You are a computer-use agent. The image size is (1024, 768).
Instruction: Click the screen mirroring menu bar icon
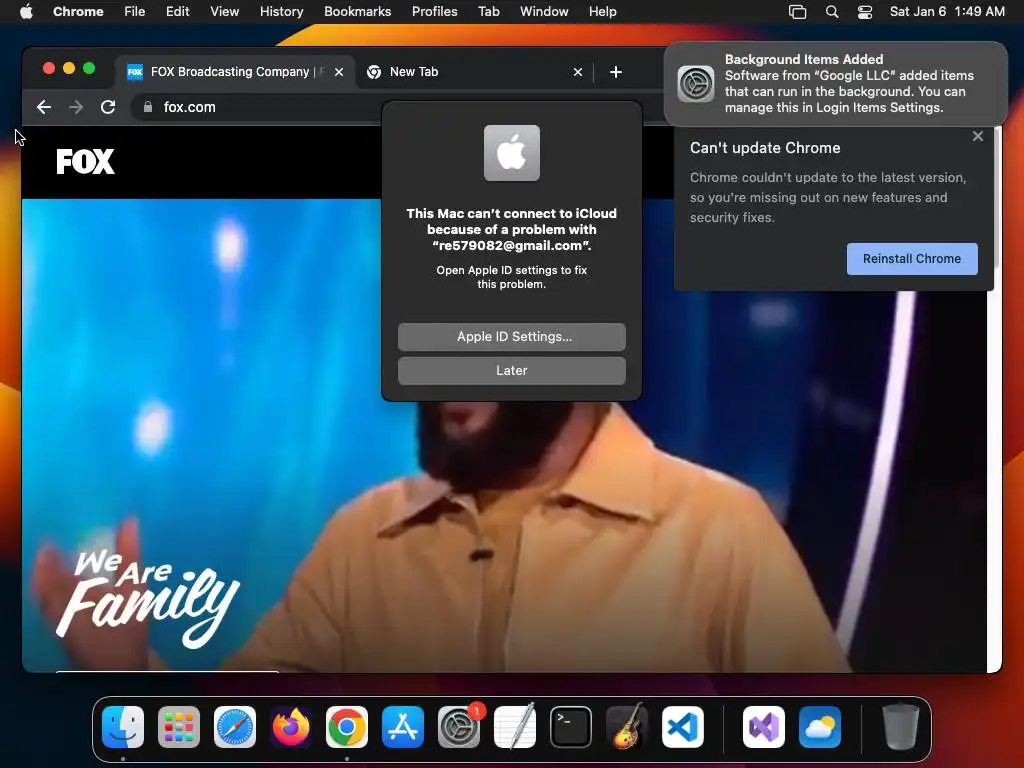click(x=797, y=12)
